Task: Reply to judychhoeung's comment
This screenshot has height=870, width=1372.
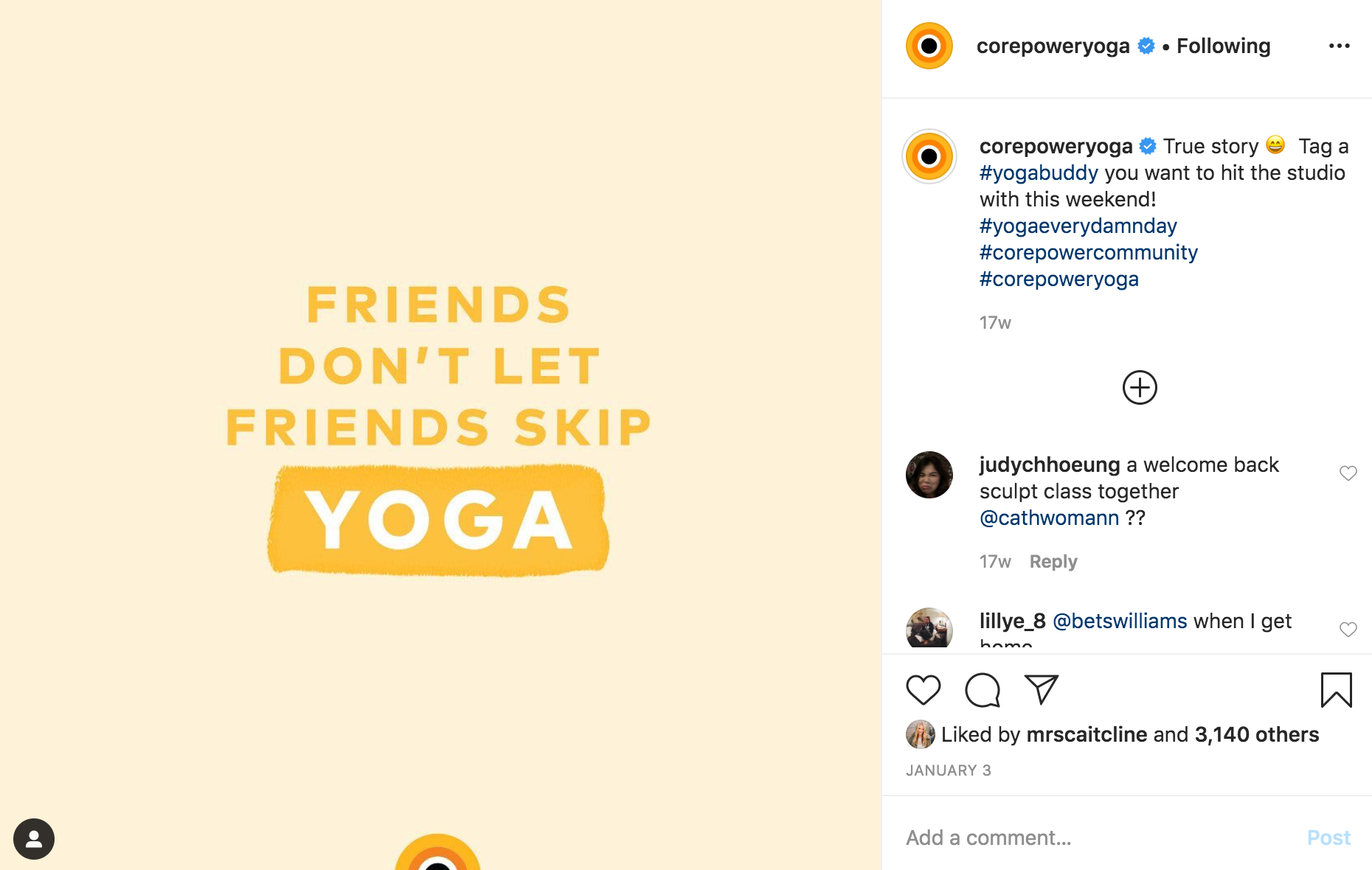Action: [1053, 562]
